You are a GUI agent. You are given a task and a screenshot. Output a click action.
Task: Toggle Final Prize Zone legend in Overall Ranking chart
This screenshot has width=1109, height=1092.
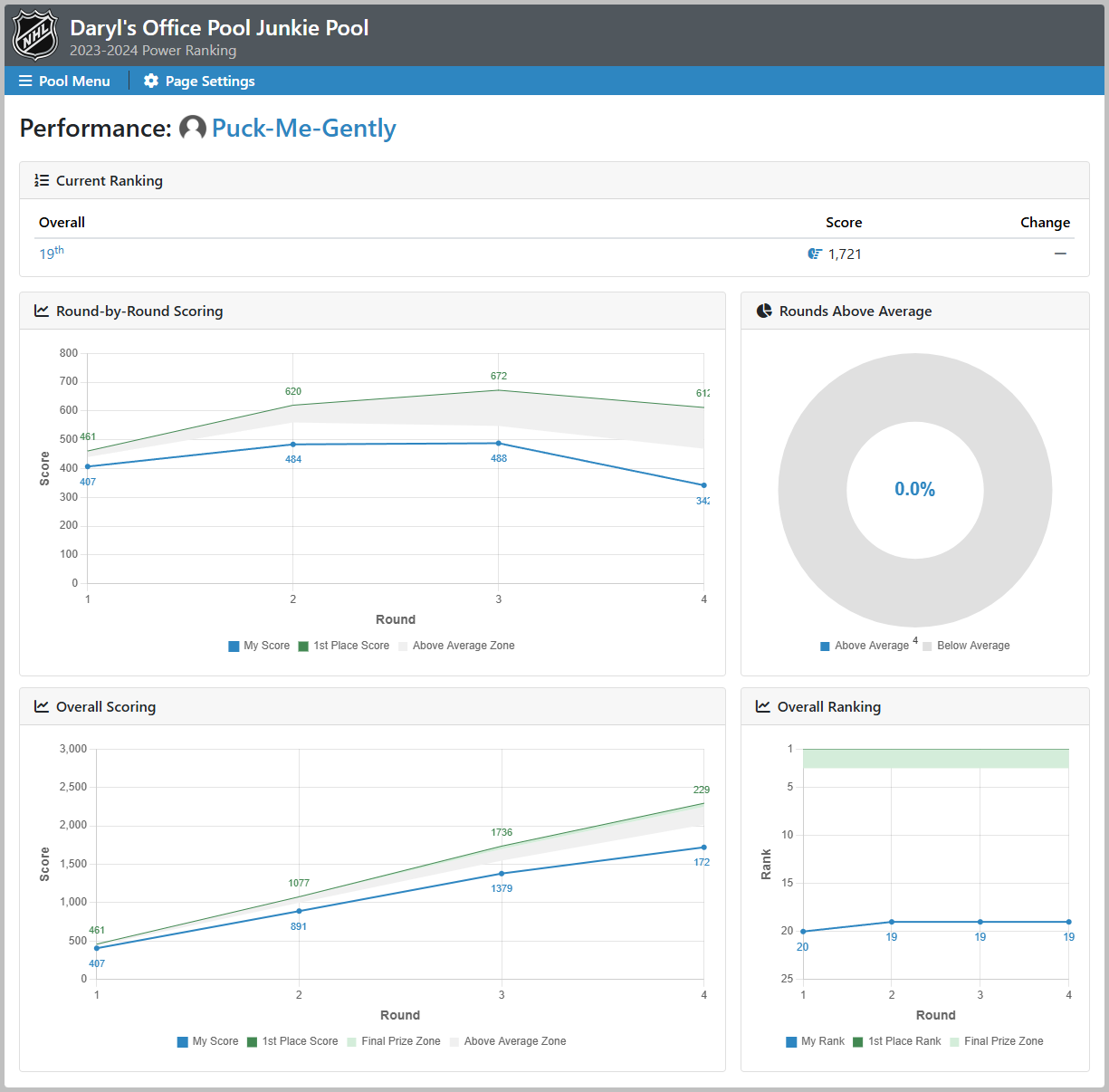pyautogui.click(x=997, y=1041)
